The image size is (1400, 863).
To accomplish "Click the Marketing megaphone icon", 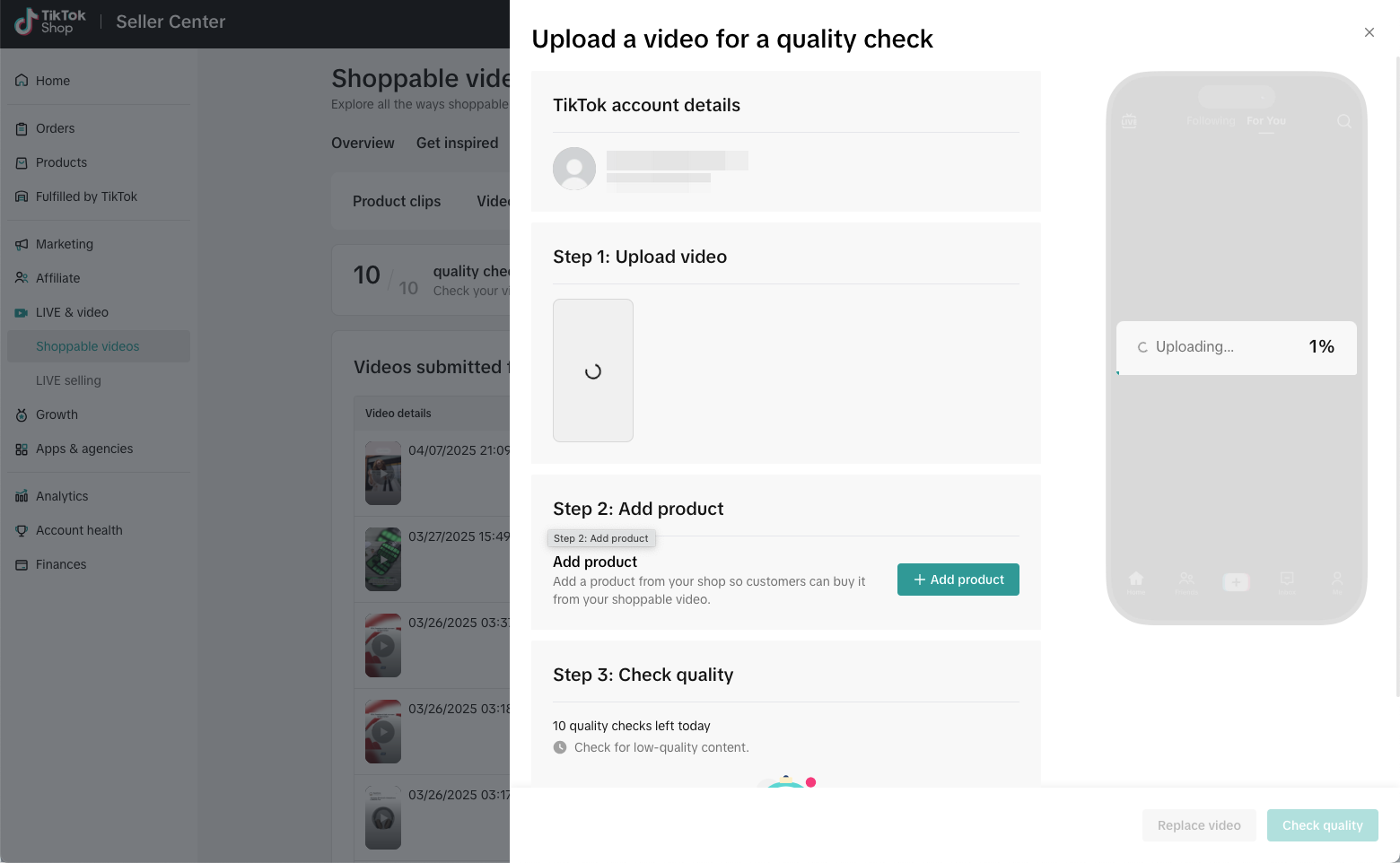I will 22,245.
